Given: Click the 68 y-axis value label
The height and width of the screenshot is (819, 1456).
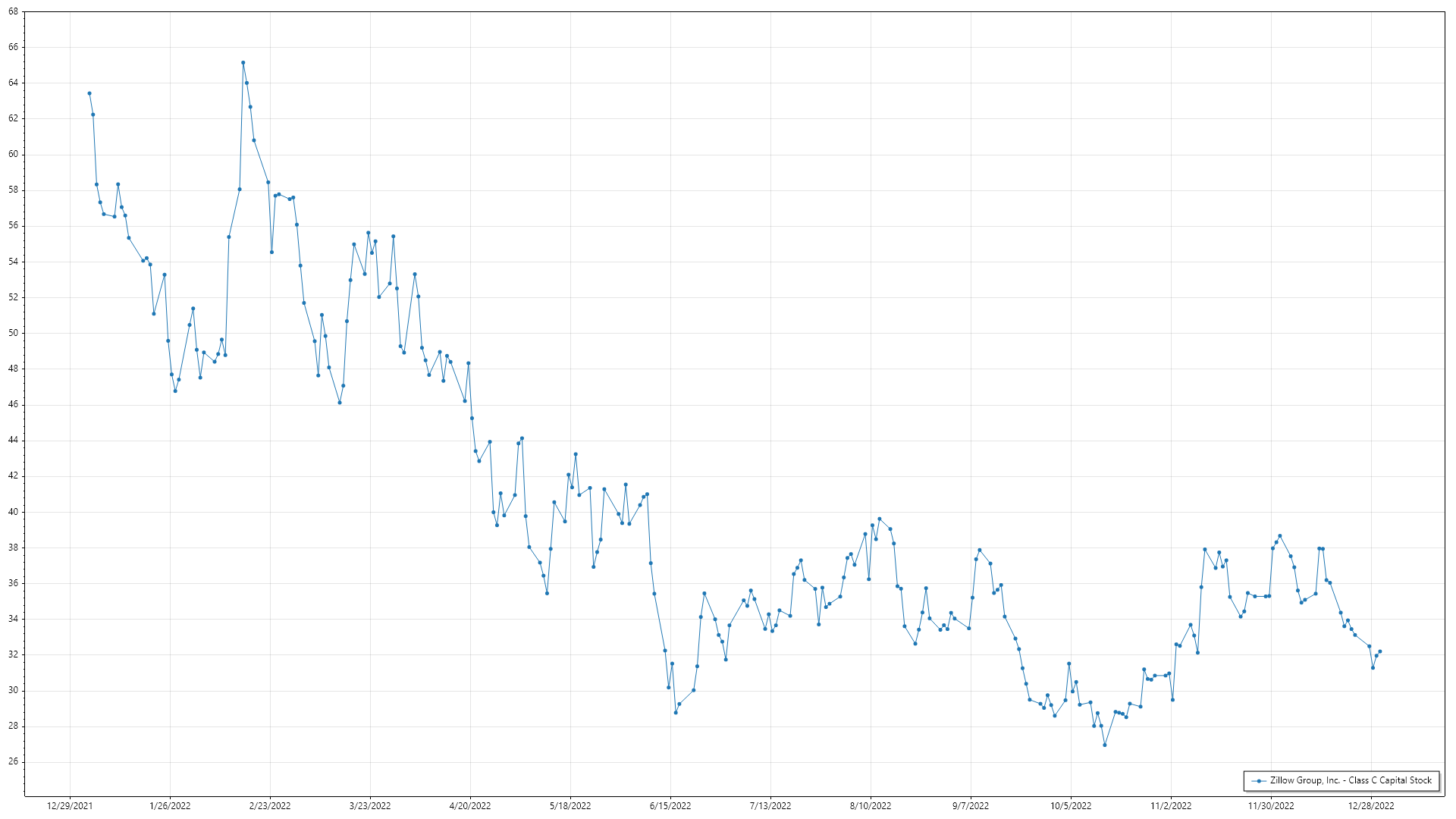Looking at the screenshot, I should click(13, 12).
